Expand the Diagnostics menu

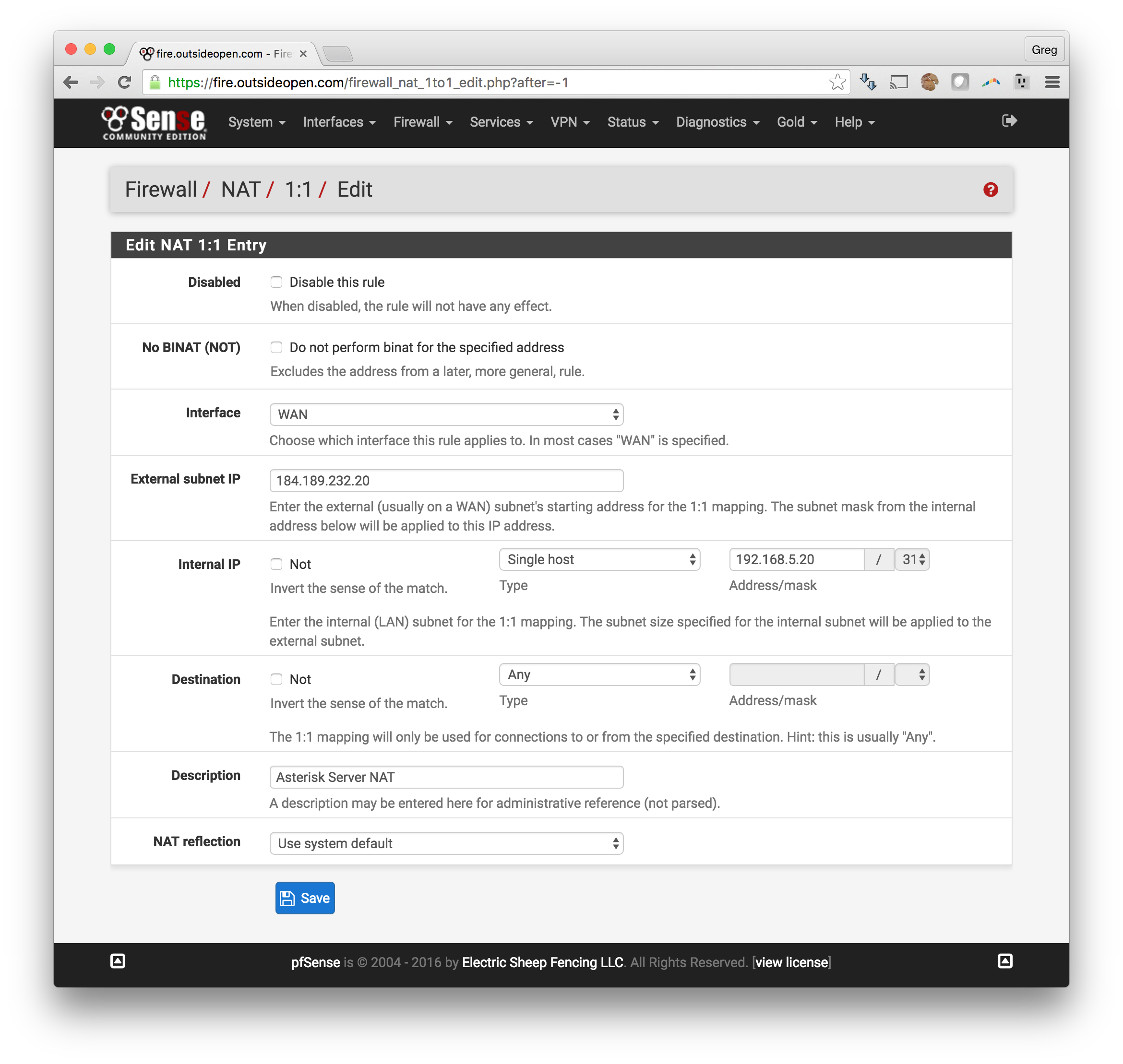[x=717, y=122]
